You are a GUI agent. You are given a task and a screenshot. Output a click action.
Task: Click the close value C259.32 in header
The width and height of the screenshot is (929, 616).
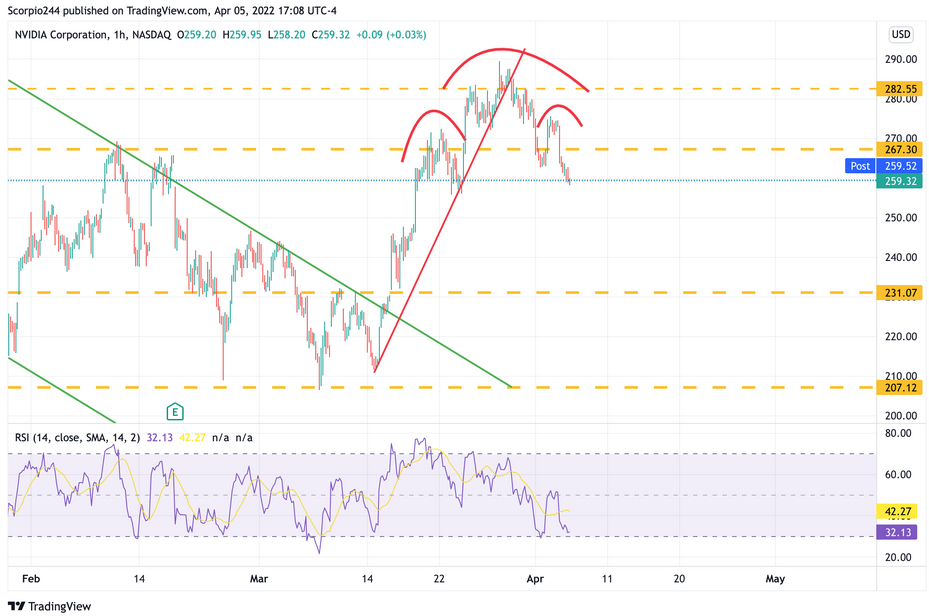pyautogui.click(x=330, y=35)
